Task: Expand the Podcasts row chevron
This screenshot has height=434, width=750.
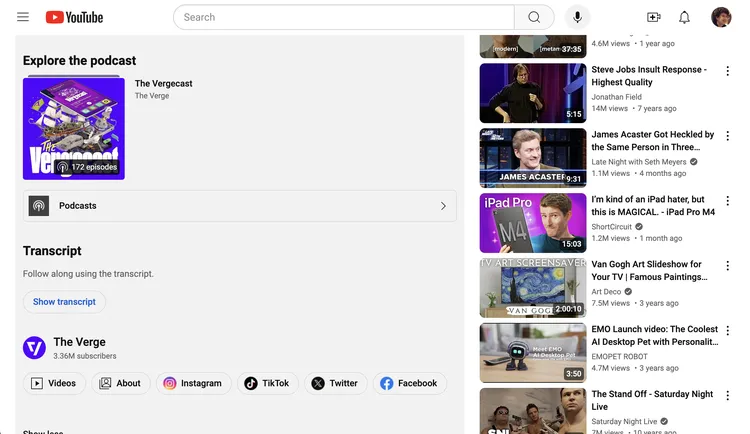Action: (x=443, y=206)
